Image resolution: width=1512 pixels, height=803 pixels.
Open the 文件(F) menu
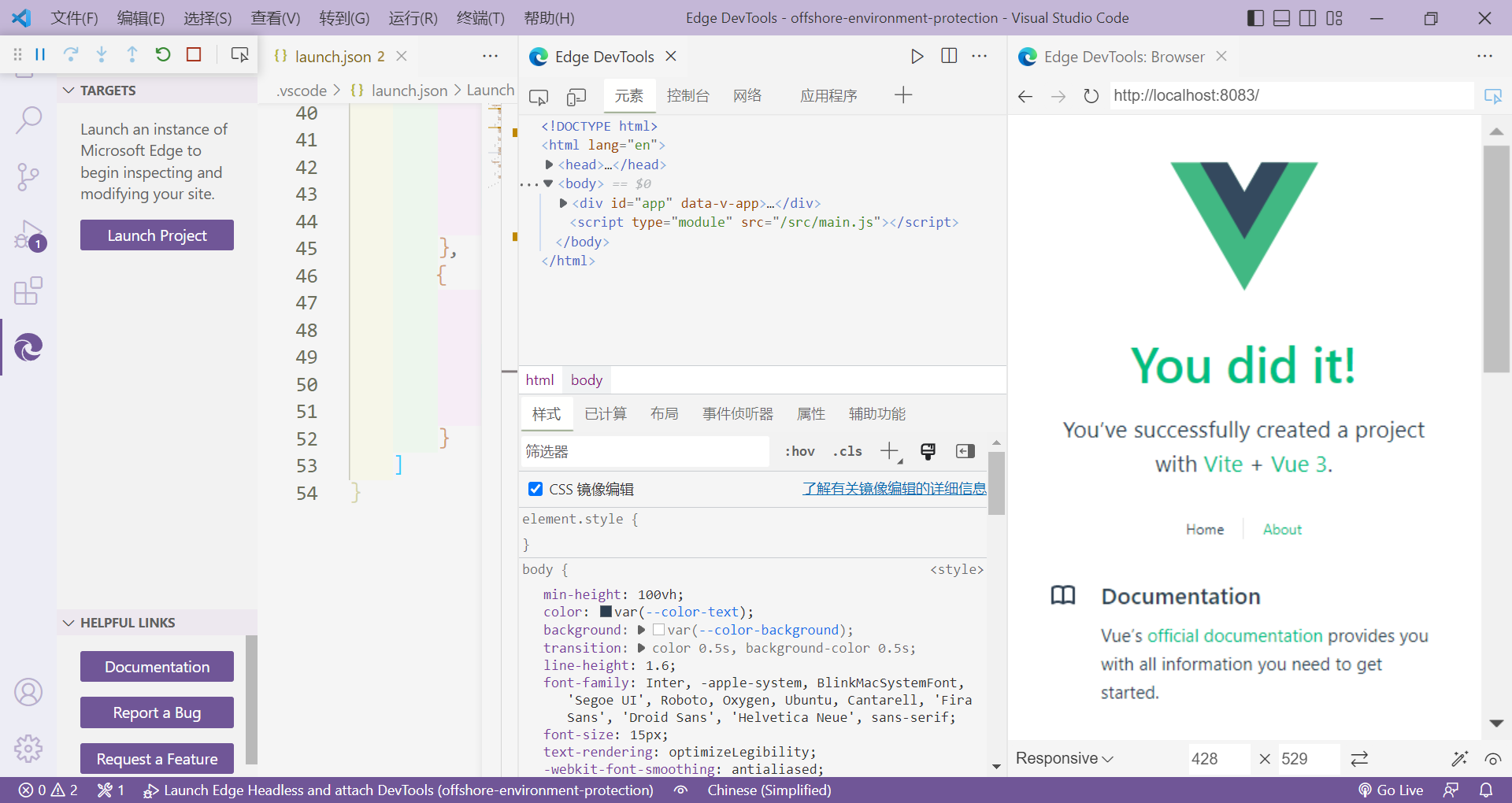[74, 17]
